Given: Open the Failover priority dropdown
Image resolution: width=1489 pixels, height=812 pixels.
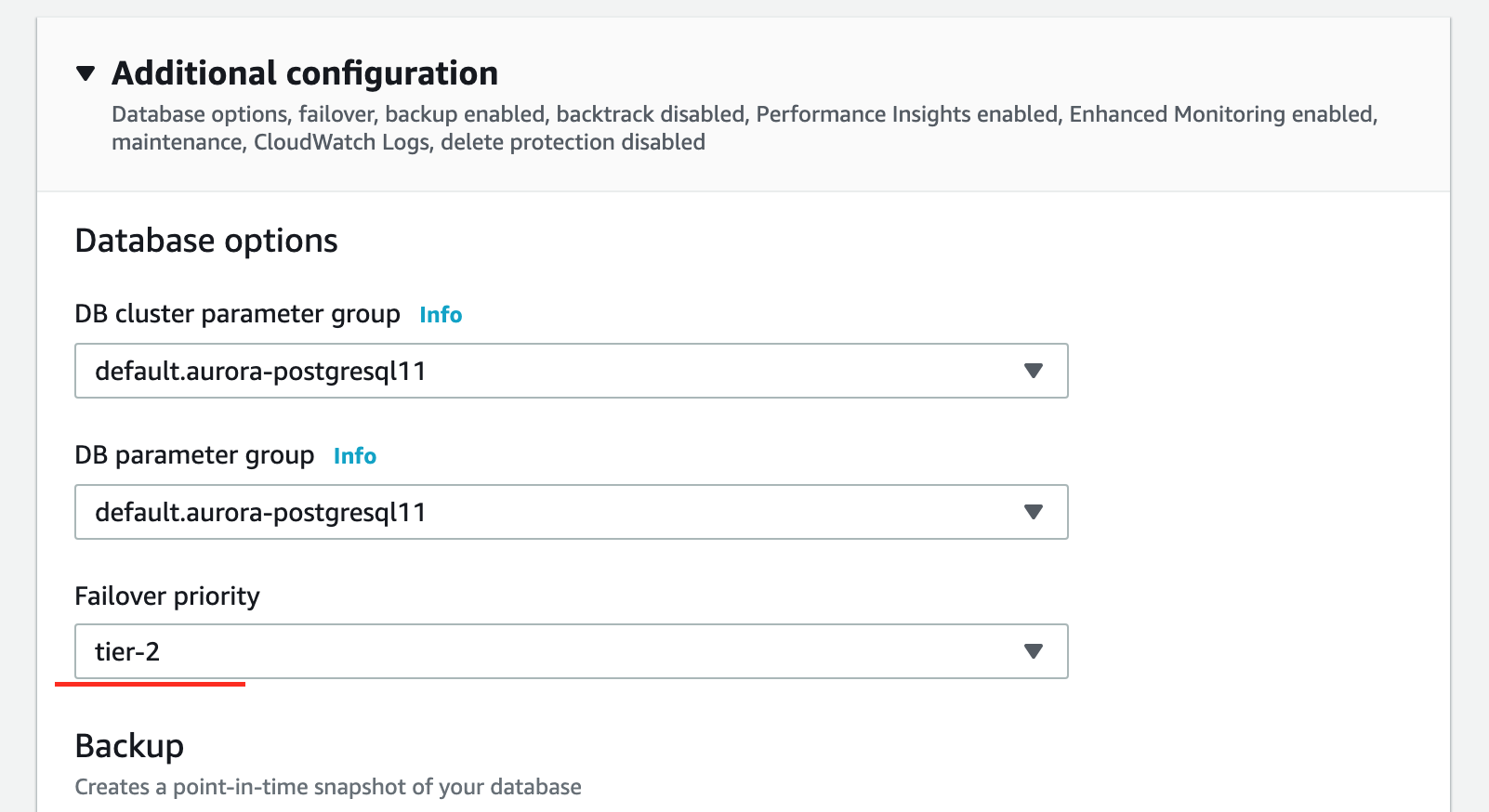Looking at the screenshot, I should [571, 651].
